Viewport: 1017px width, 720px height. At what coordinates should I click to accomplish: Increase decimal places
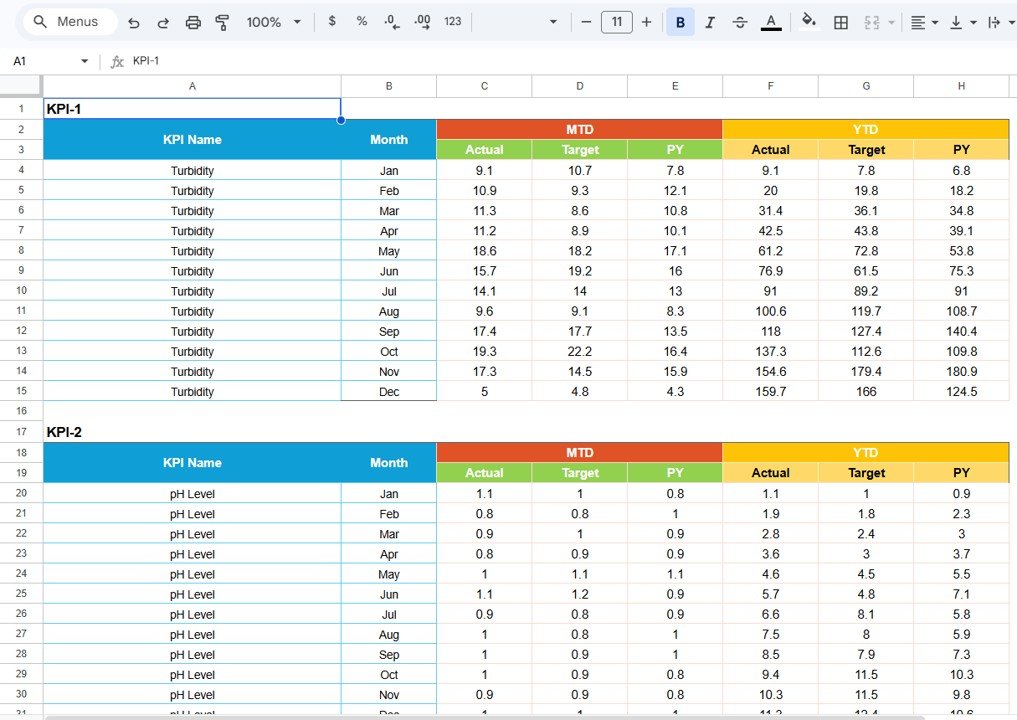point(421,21)
